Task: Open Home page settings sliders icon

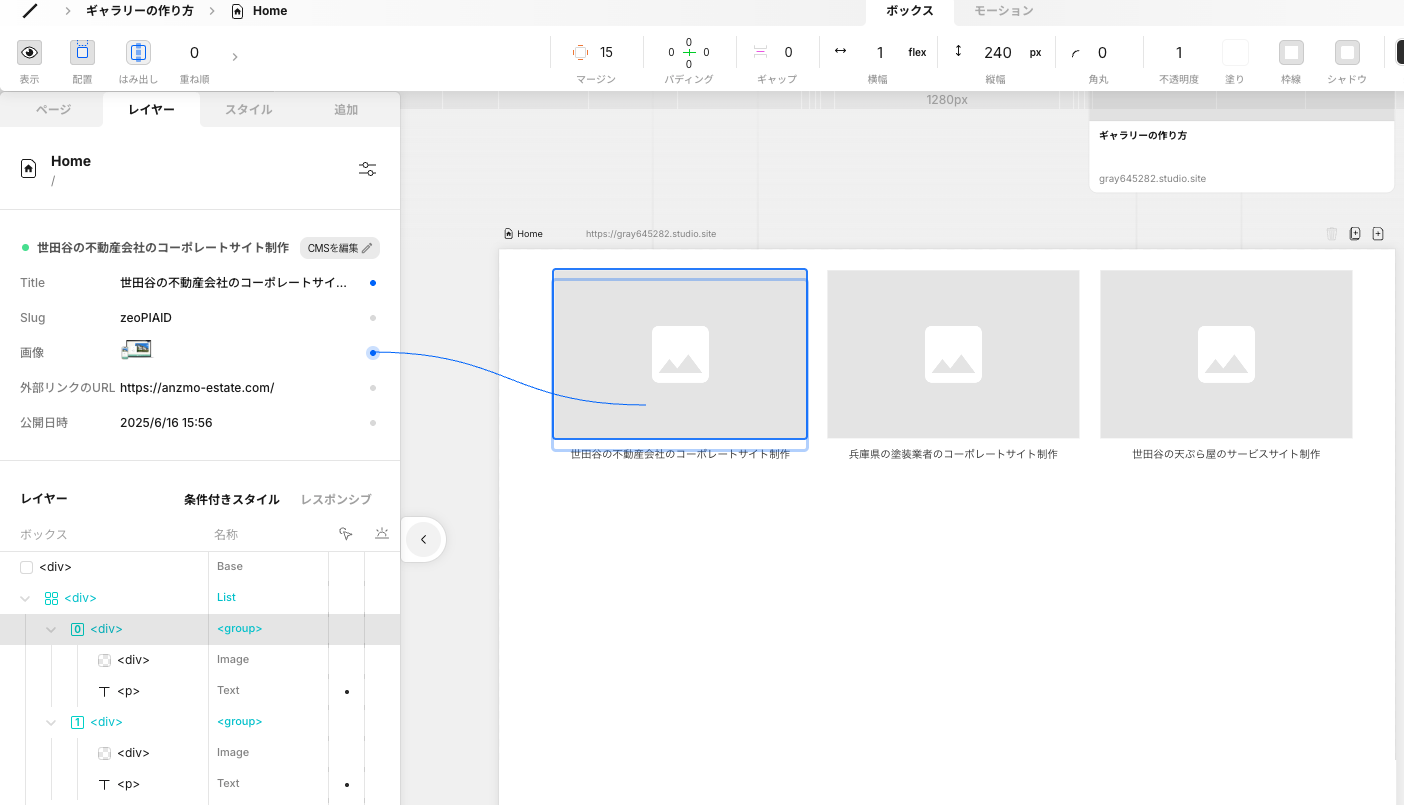Action: tap(367, 169)
